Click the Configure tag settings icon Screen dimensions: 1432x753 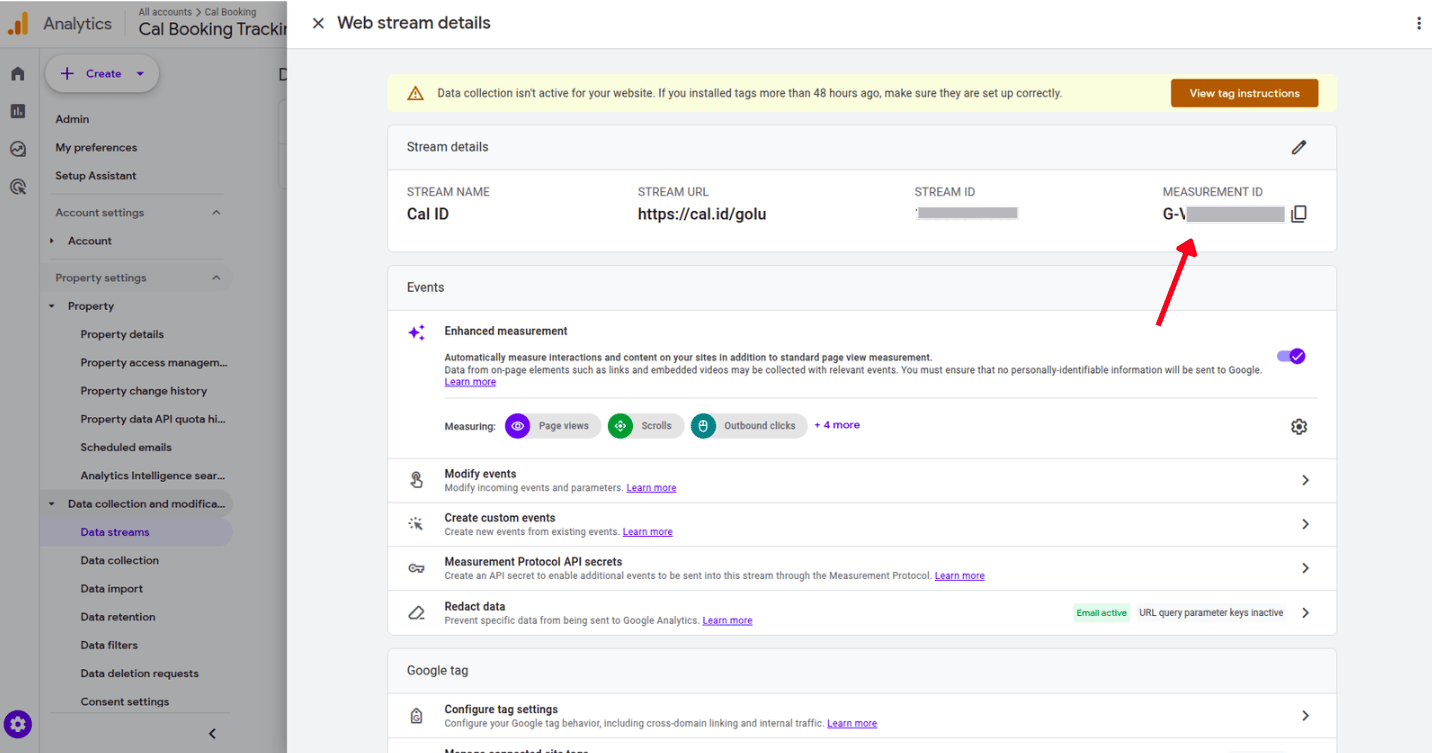[x=417, y=716]
